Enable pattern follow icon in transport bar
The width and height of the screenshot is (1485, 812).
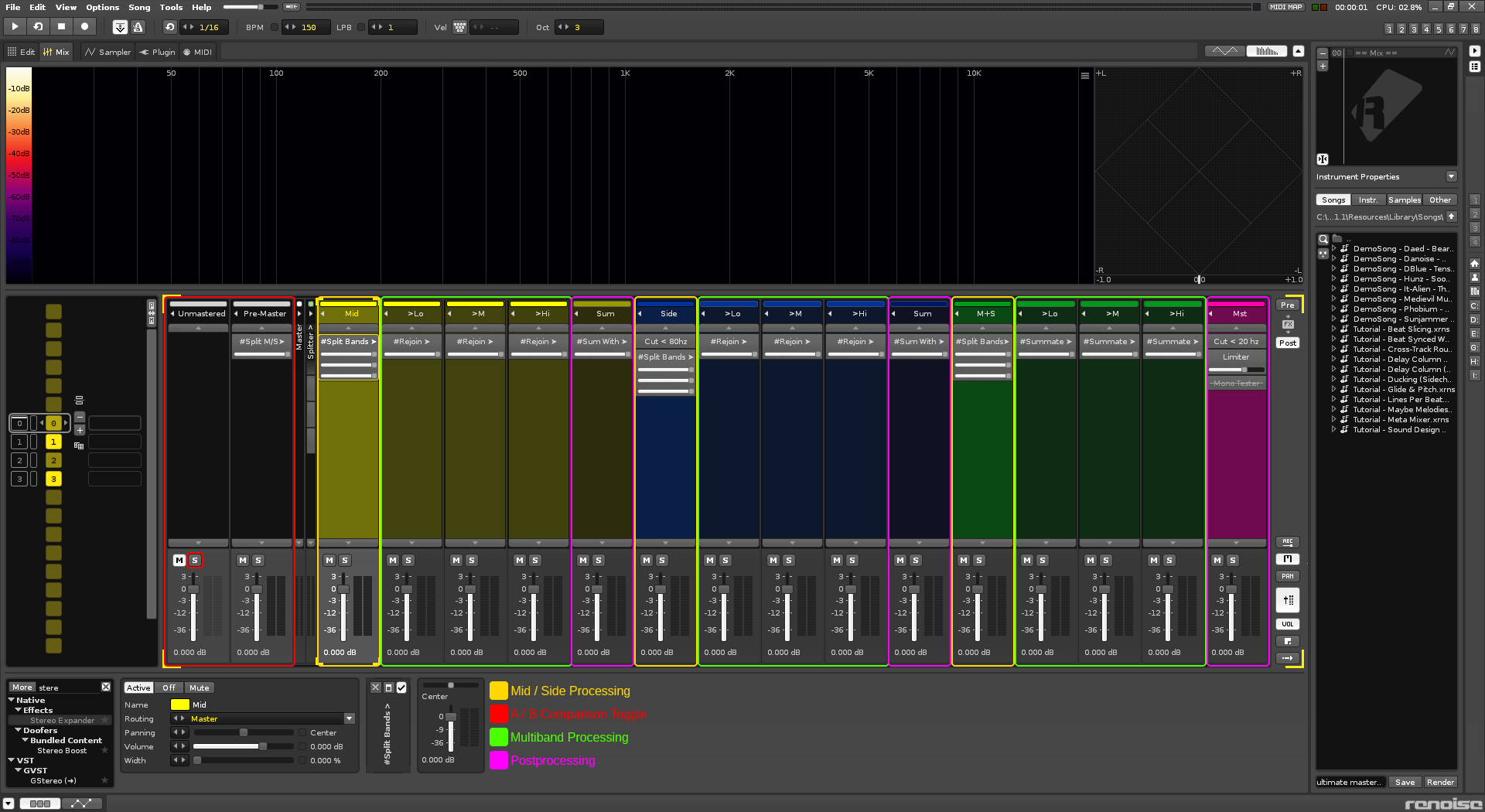pos(120,27)
